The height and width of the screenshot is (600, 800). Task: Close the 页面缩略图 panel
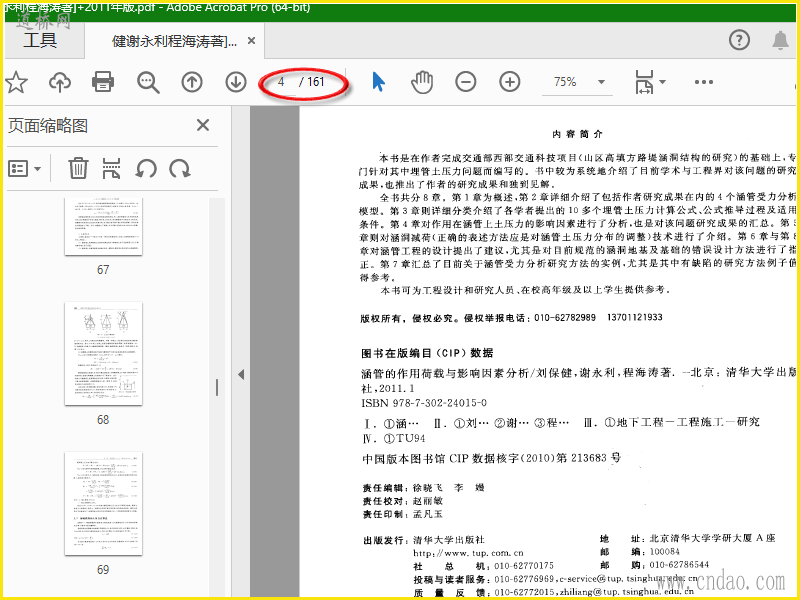pyautogui.click(x=203, y=125)
